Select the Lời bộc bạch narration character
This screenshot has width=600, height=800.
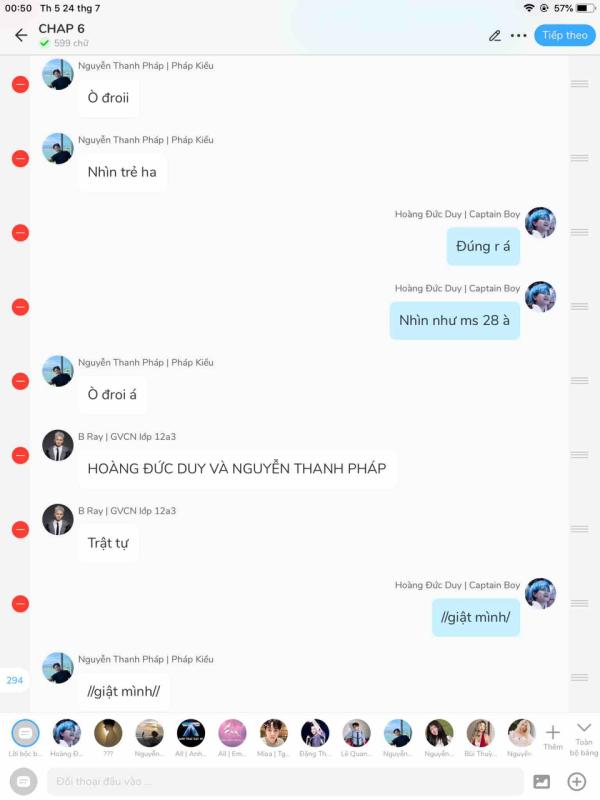click(x=25, y=738)
